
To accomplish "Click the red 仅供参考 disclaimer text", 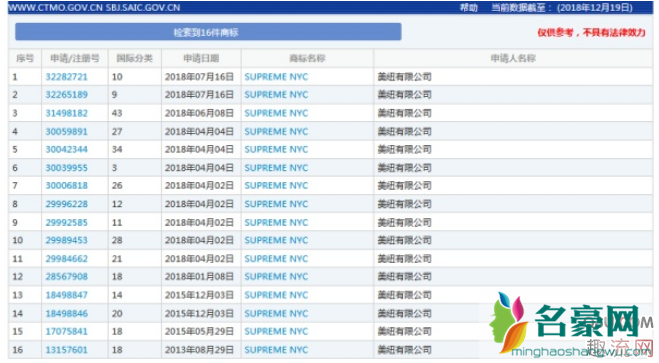I will click(591, 32).
